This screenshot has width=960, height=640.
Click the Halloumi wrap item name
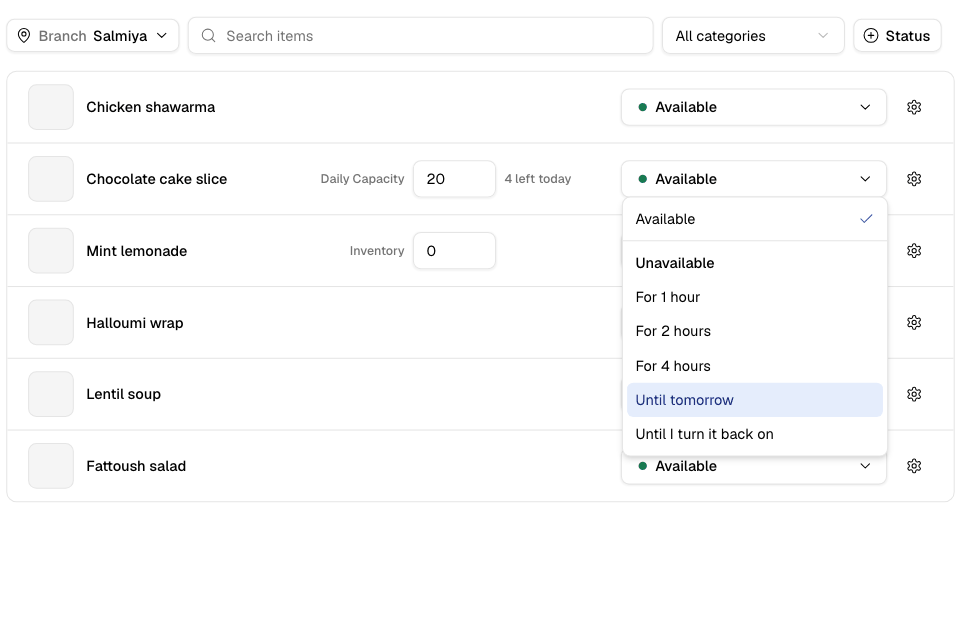(135, 323)
